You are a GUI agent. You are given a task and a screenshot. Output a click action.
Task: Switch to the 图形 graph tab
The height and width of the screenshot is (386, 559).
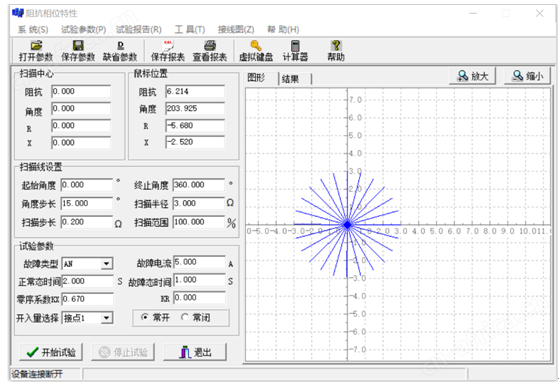coord(256,78)
